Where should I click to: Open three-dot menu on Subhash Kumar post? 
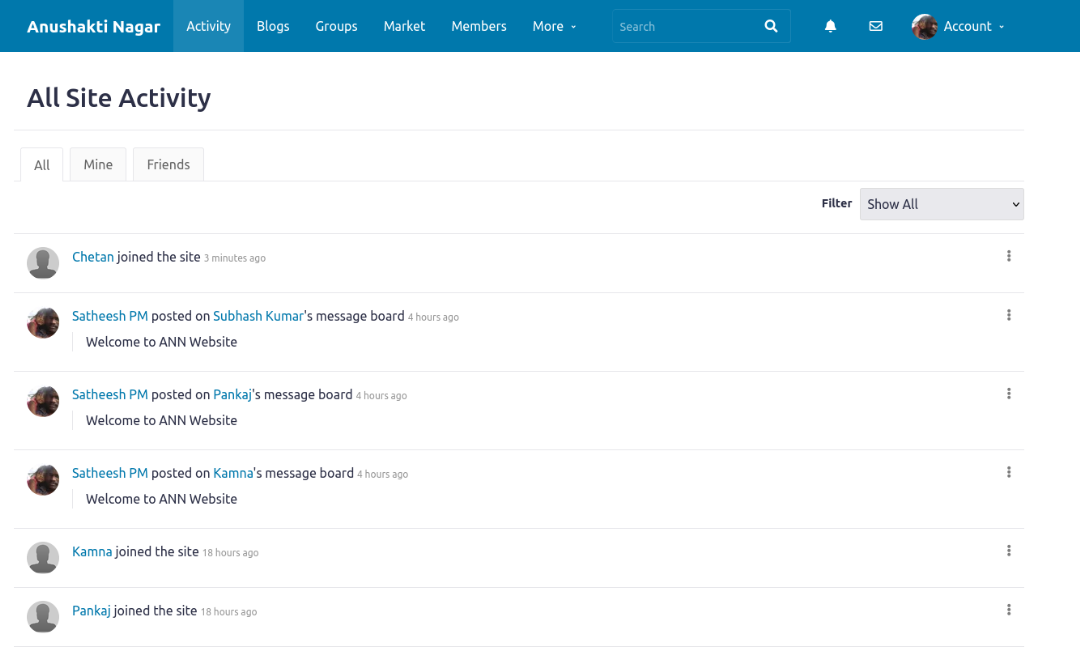coord(1008,315)
